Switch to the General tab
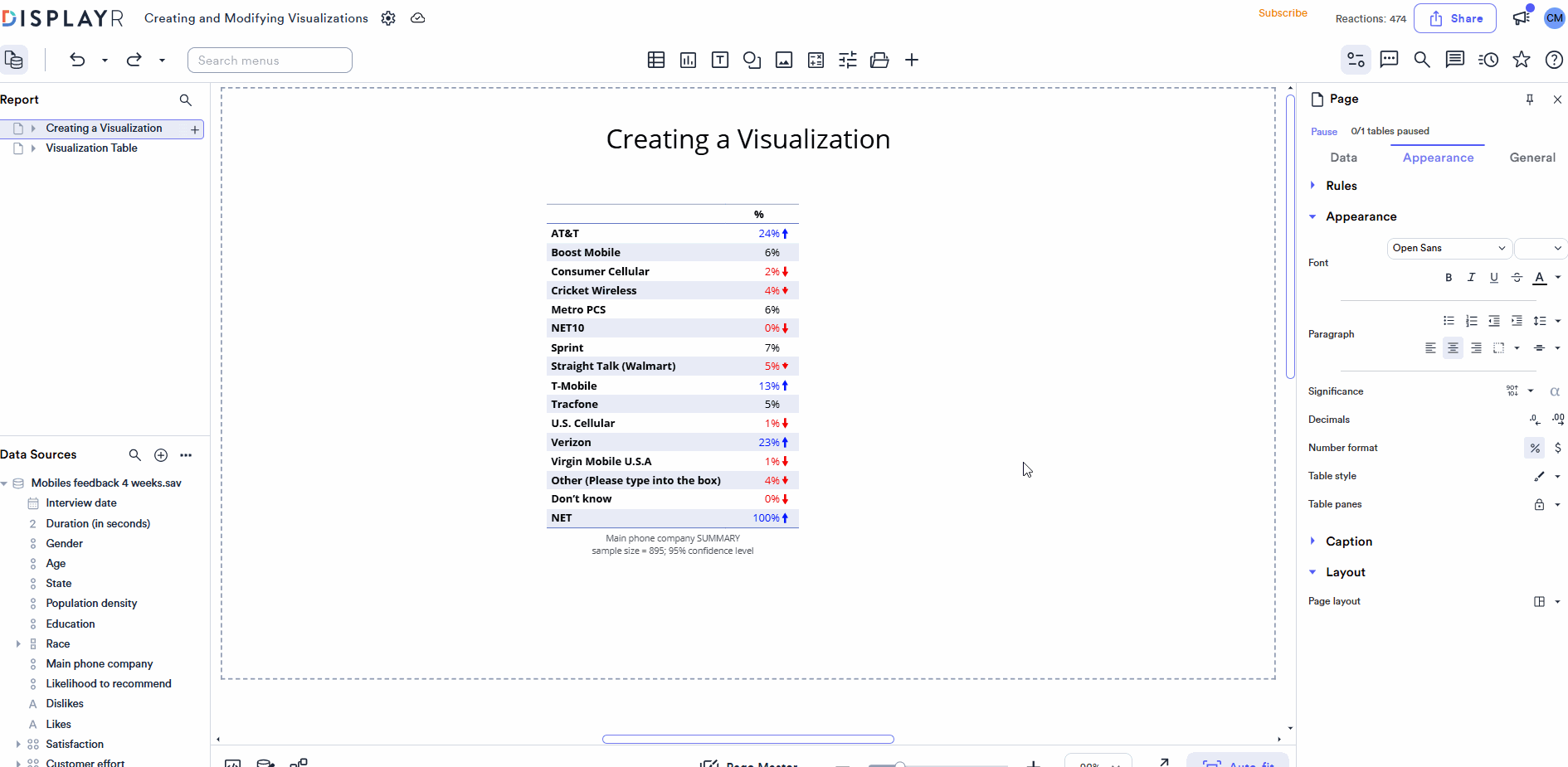 [x=1531, y=158]
